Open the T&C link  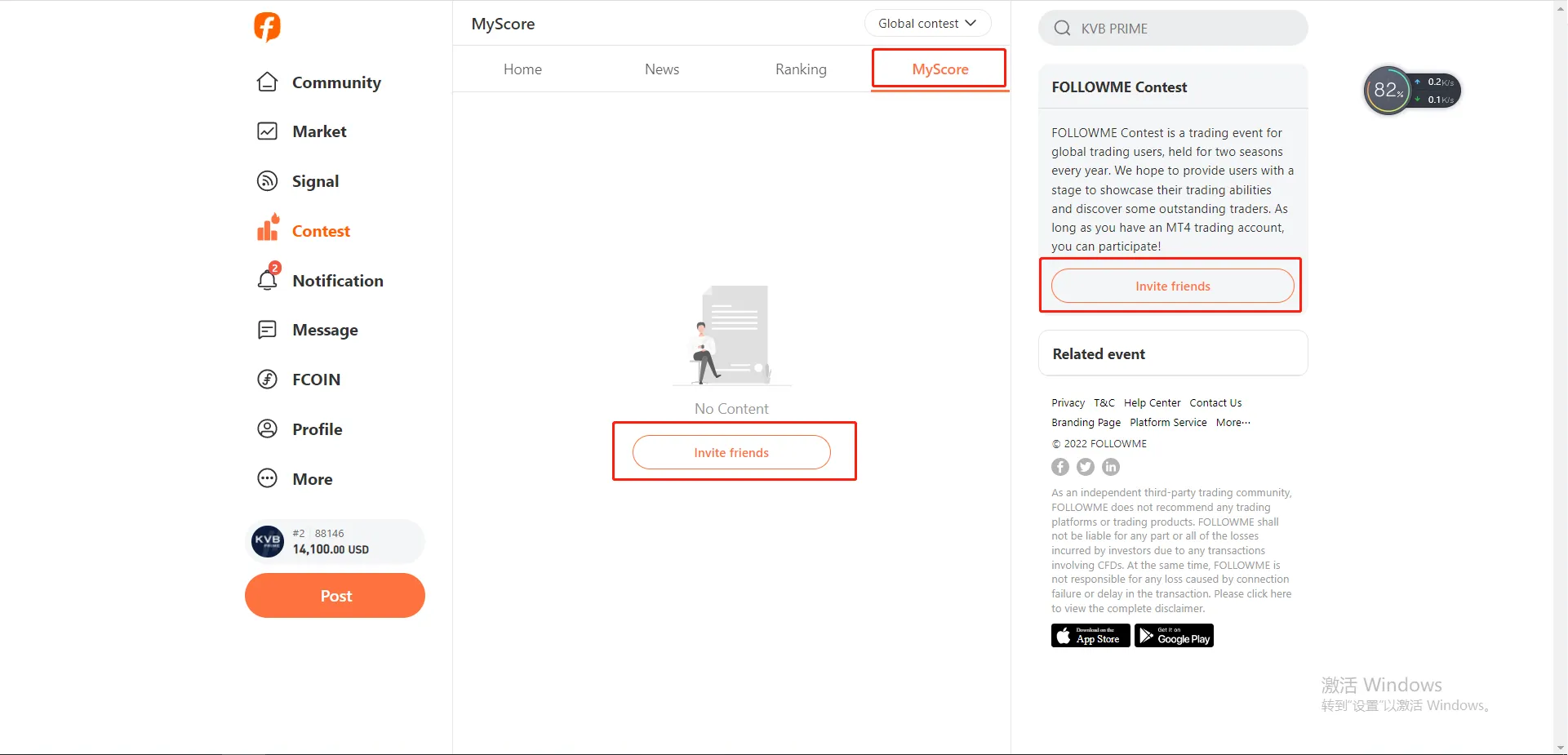1104,403
